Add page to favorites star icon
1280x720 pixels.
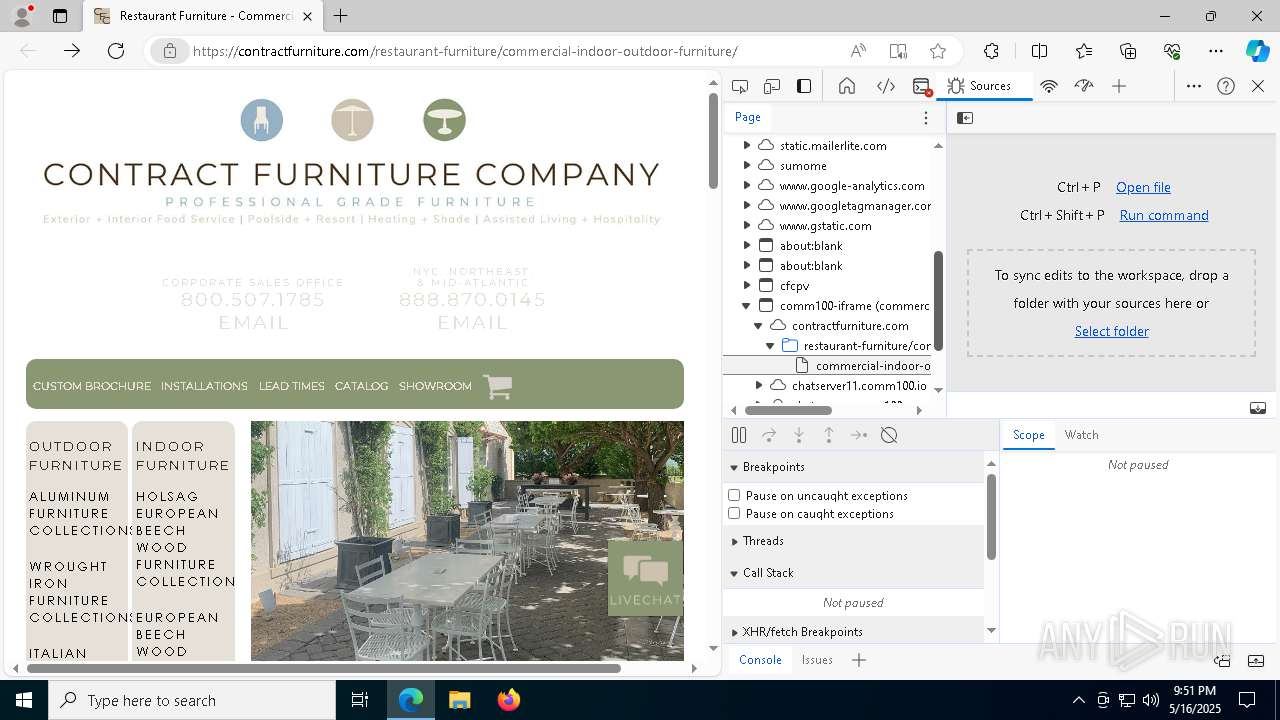[937, 51]
